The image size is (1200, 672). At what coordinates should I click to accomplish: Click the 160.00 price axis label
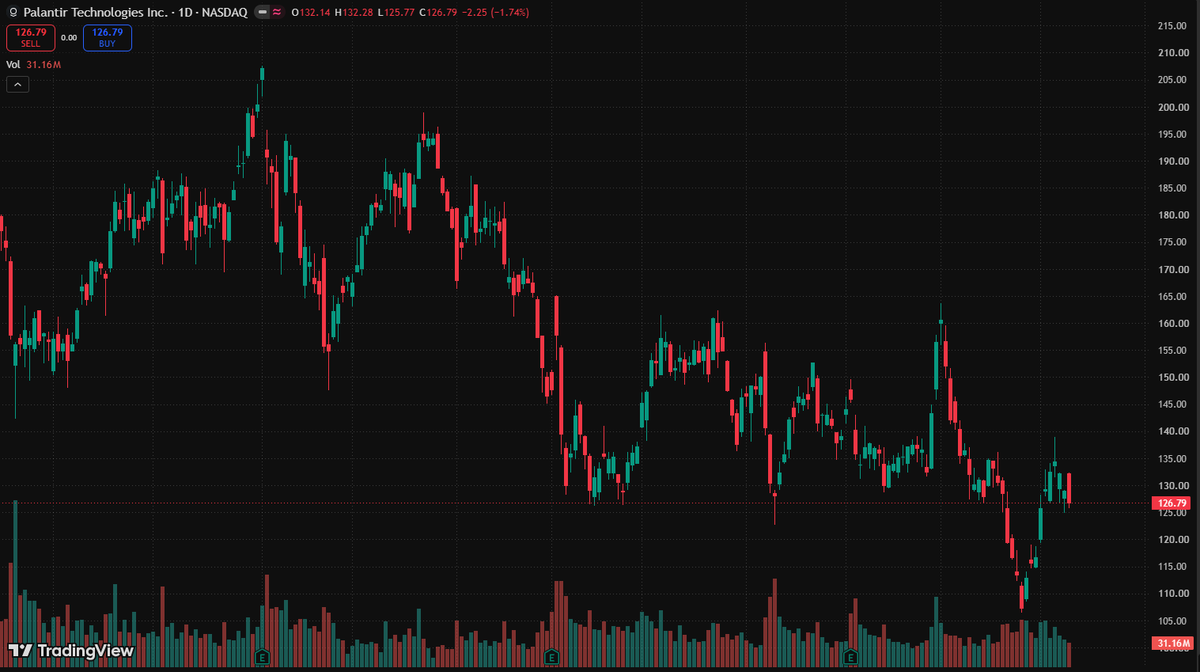click(1171, 323)
